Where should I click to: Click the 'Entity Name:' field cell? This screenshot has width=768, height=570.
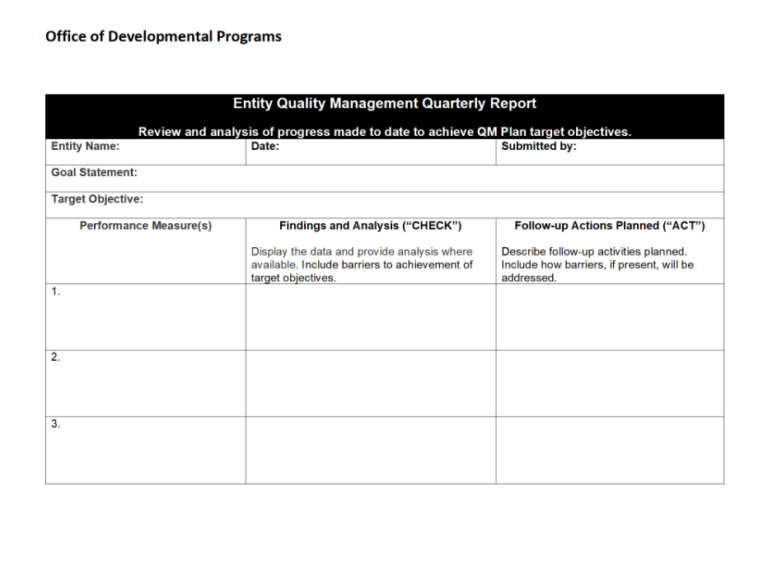145,152
